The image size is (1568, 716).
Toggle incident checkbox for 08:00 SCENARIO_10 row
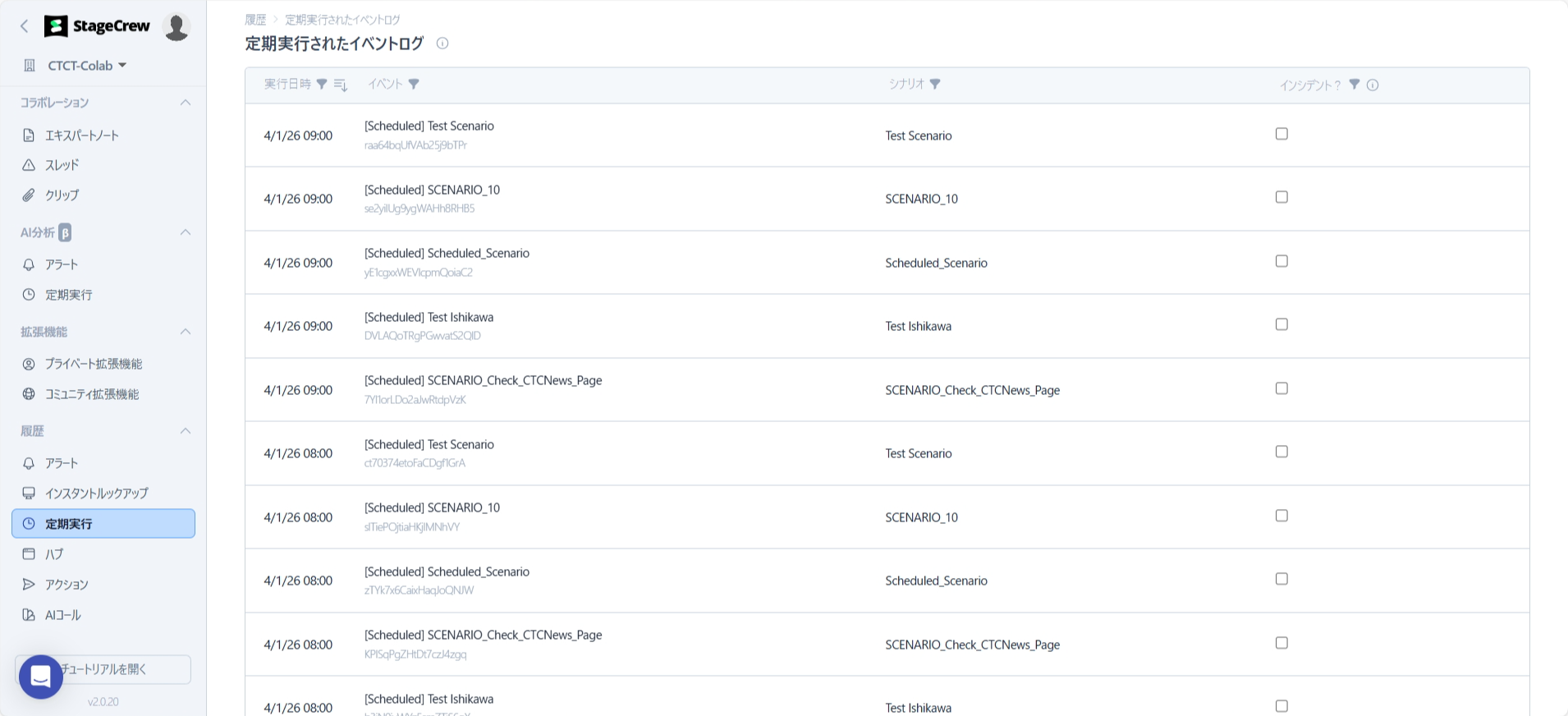[1281, 516]
